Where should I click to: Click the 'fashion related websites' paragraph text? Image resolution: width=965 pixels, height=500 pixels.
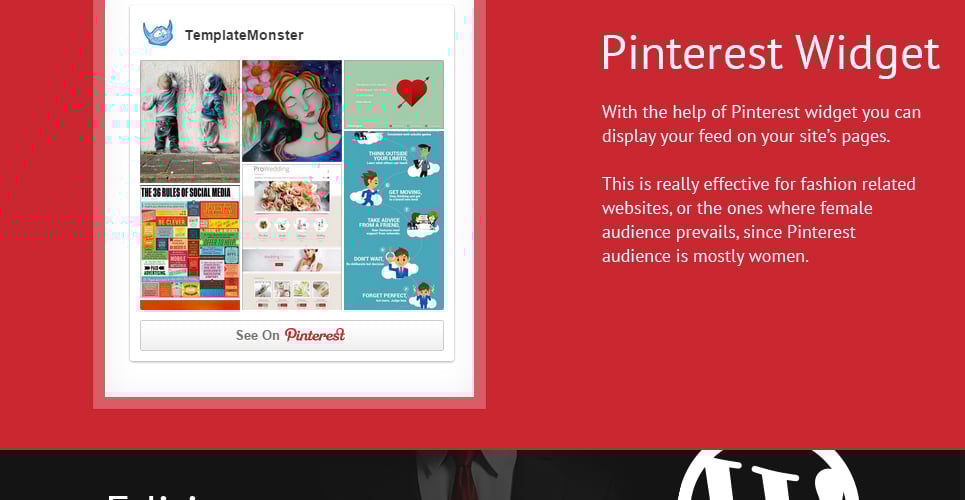click(x=759, y=220)
